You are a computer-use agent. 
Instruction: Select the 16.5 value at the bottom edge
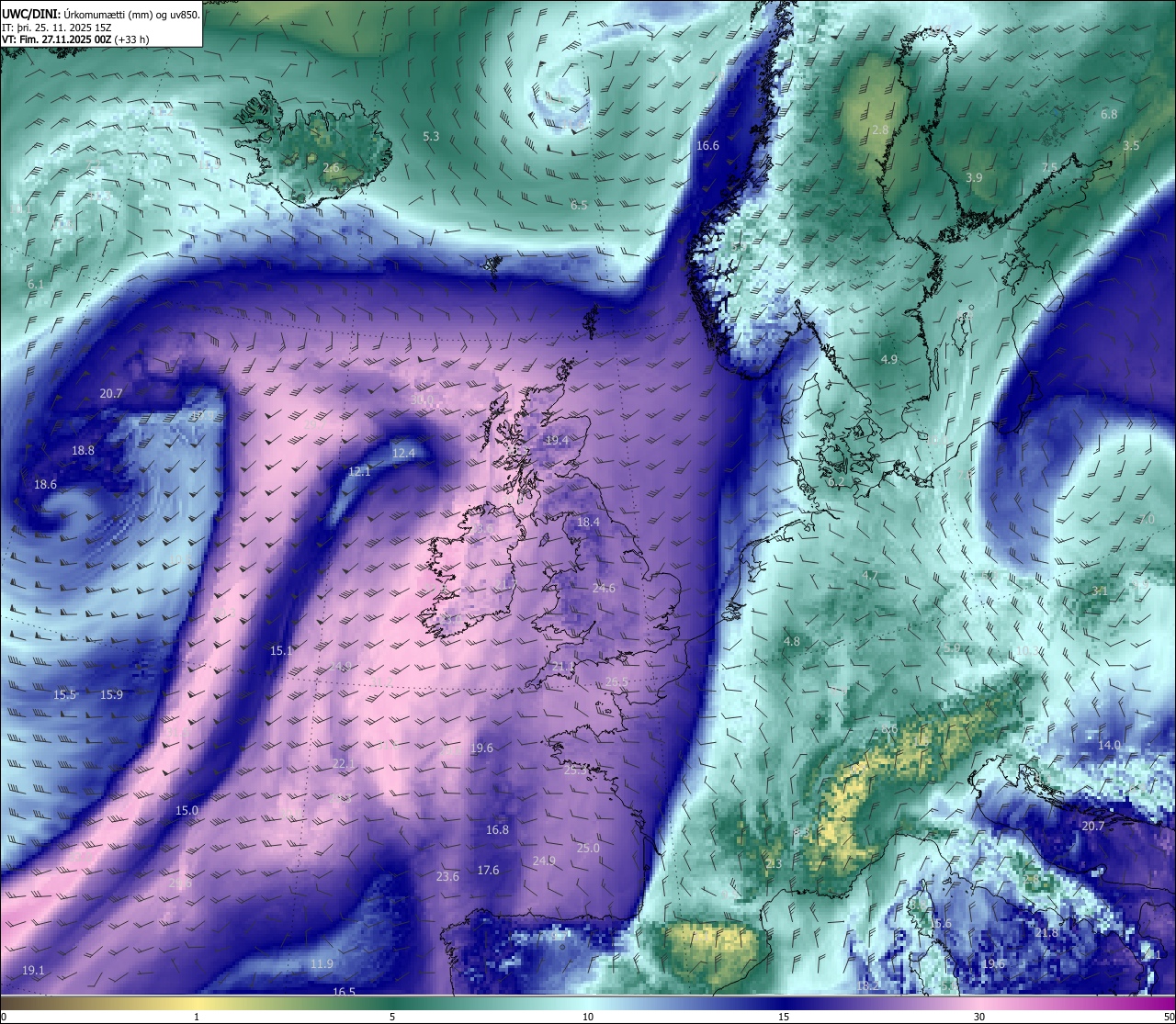[x=344, y=992]
